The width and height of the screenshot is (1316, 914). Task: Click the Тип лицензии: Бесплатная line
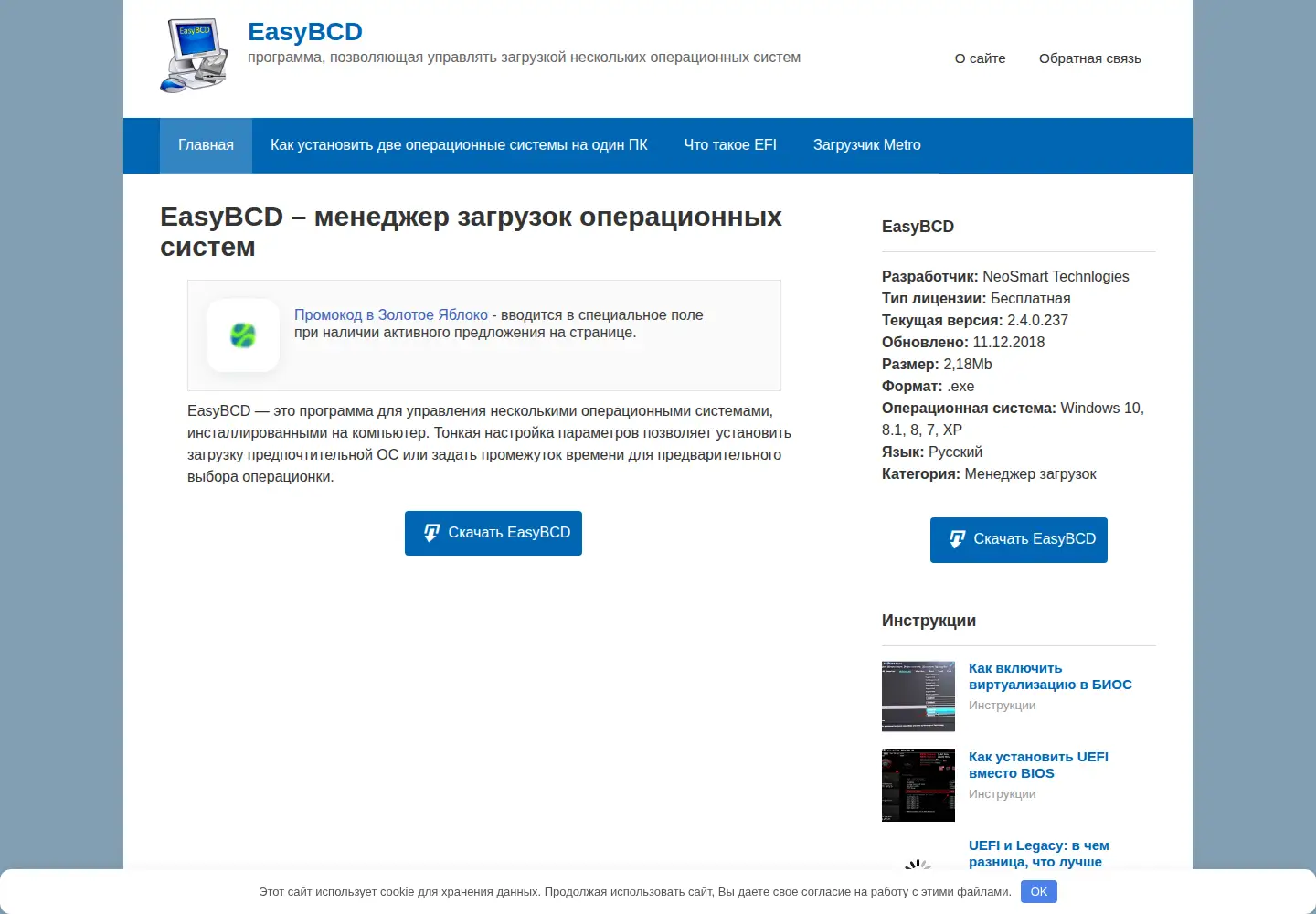(976, 299)
